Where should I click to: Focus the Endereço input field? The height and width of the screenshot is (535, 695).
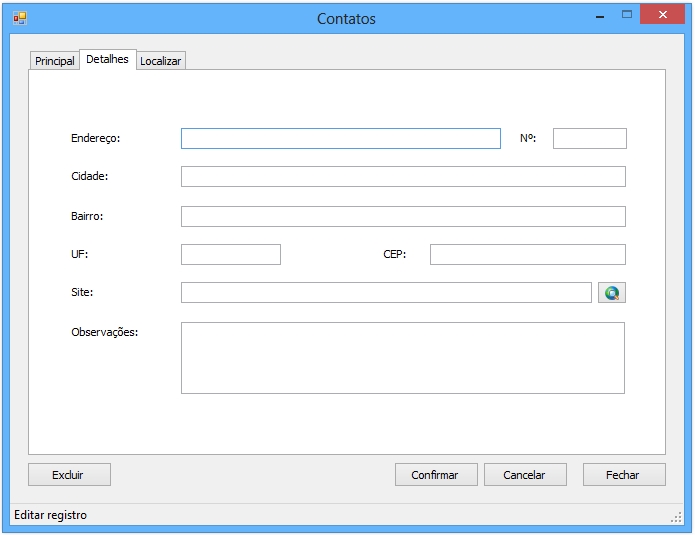(x=341, y=139)
